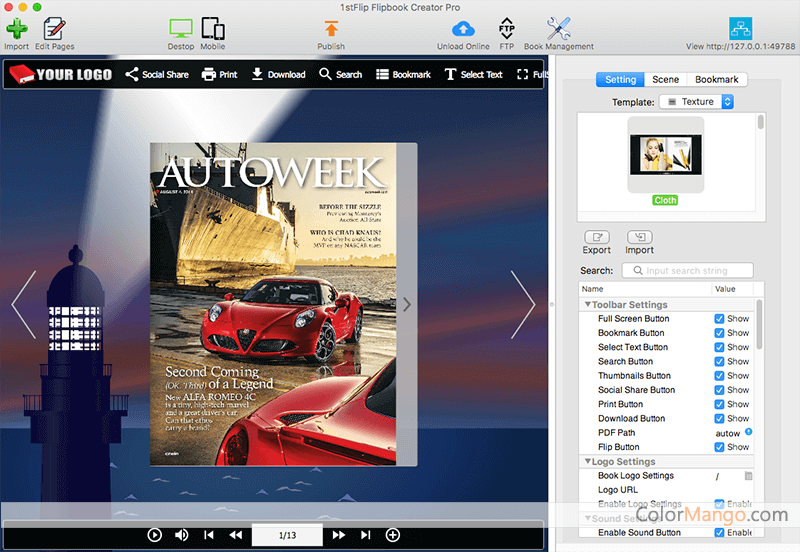Click the small arrow on book edge
The width and height of the screenshot is (800, 552).
point(407,305)
